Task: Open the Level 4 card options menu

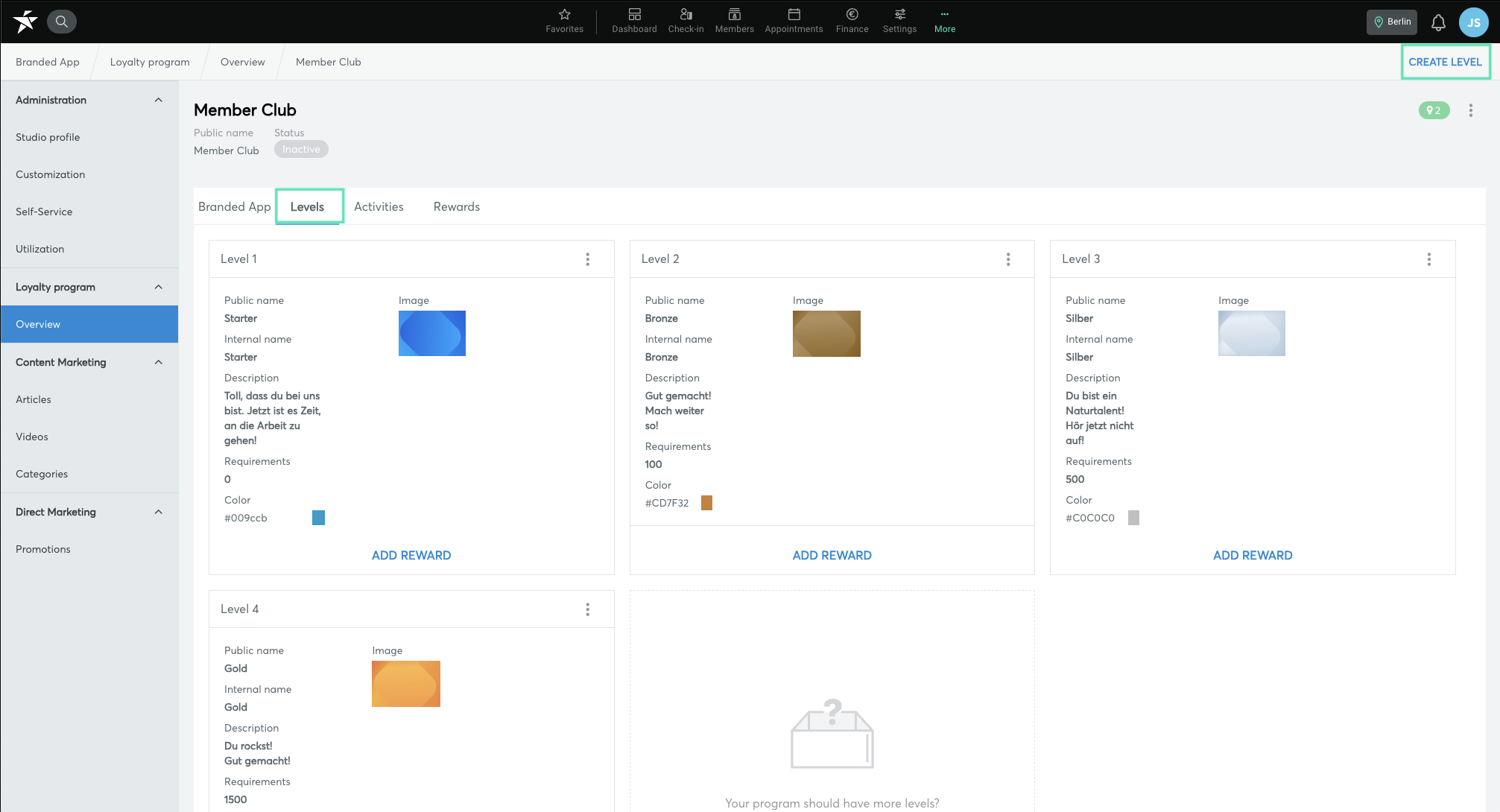Action: pyautogui.click(x=587, y=609)
